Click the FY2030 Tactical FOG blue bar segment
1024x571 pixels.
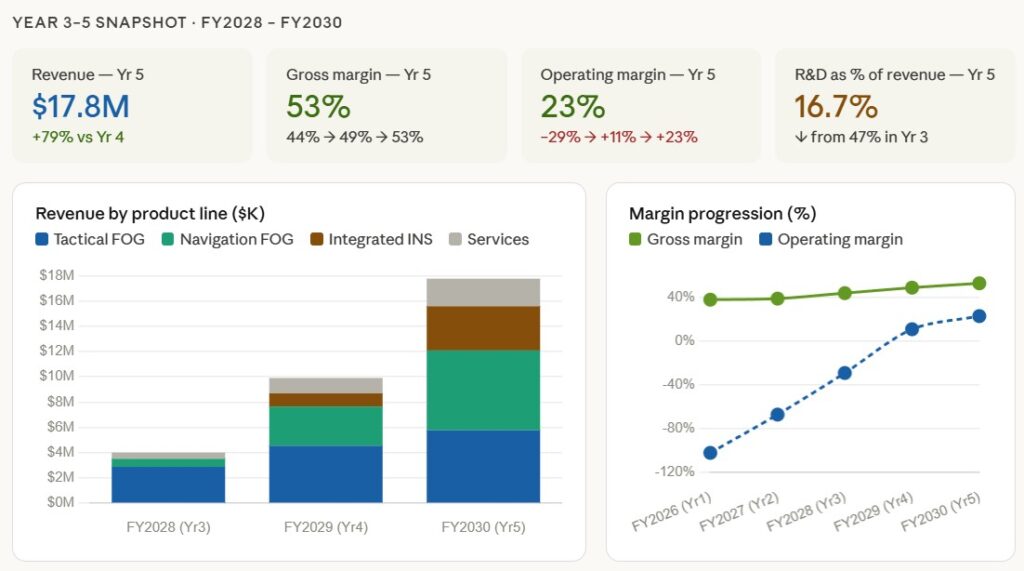coord(483,466)
